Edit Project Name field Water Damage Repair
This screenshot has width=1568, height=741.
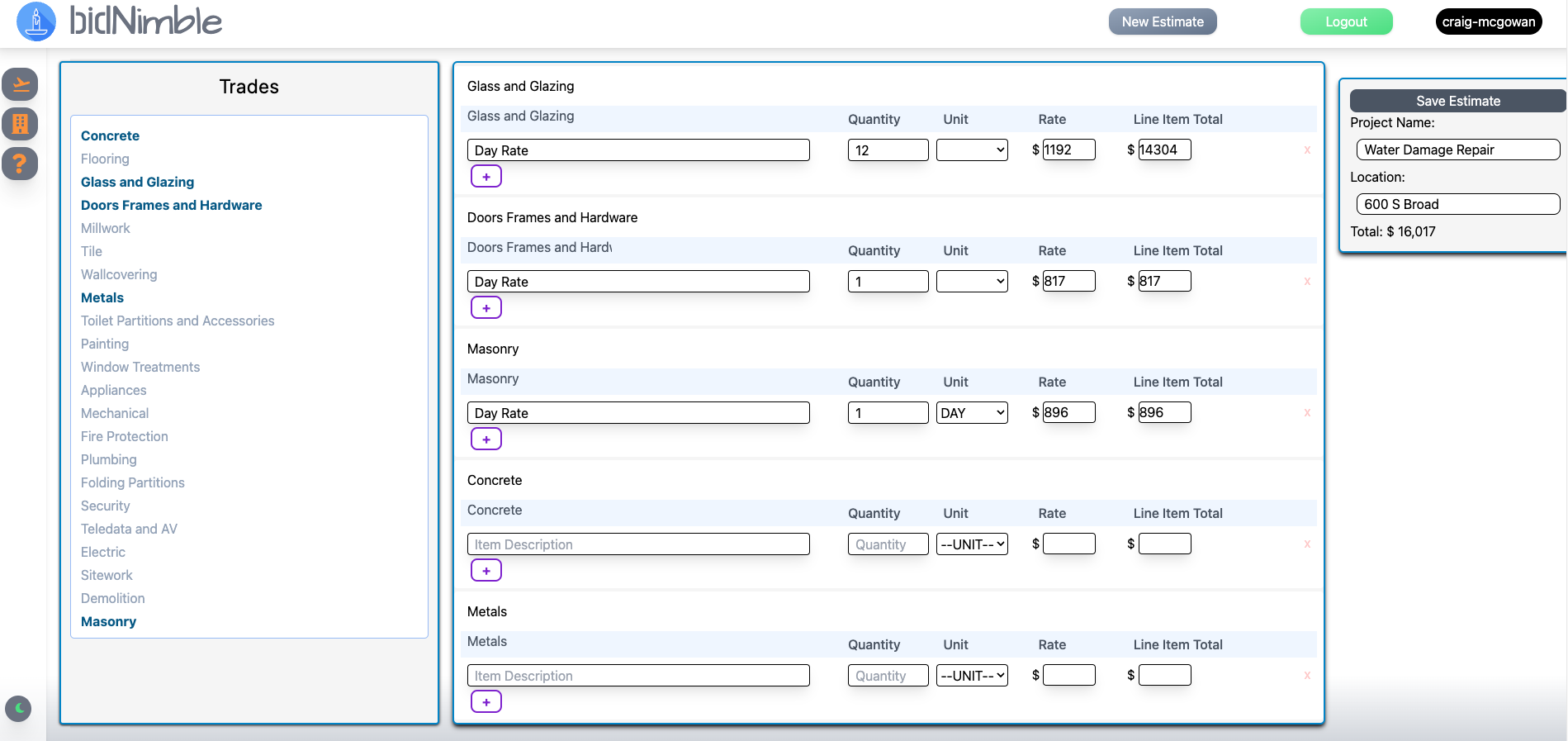(x=1458, y=150)
